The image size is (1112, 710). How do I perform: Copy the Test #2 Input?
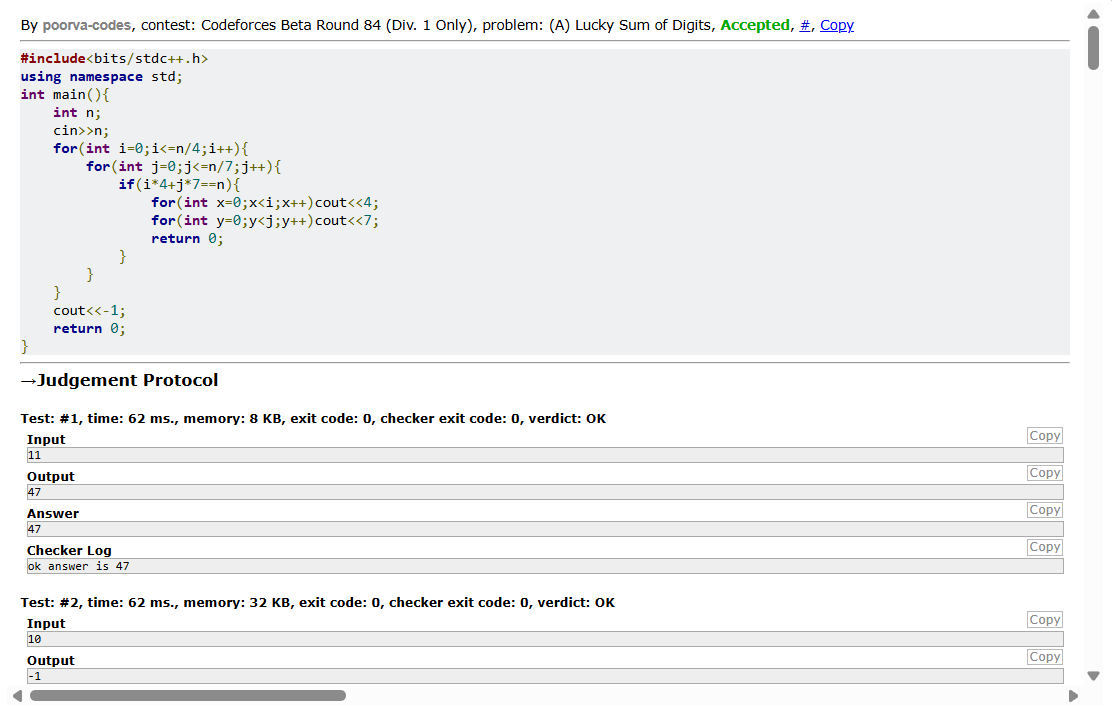1045,619
